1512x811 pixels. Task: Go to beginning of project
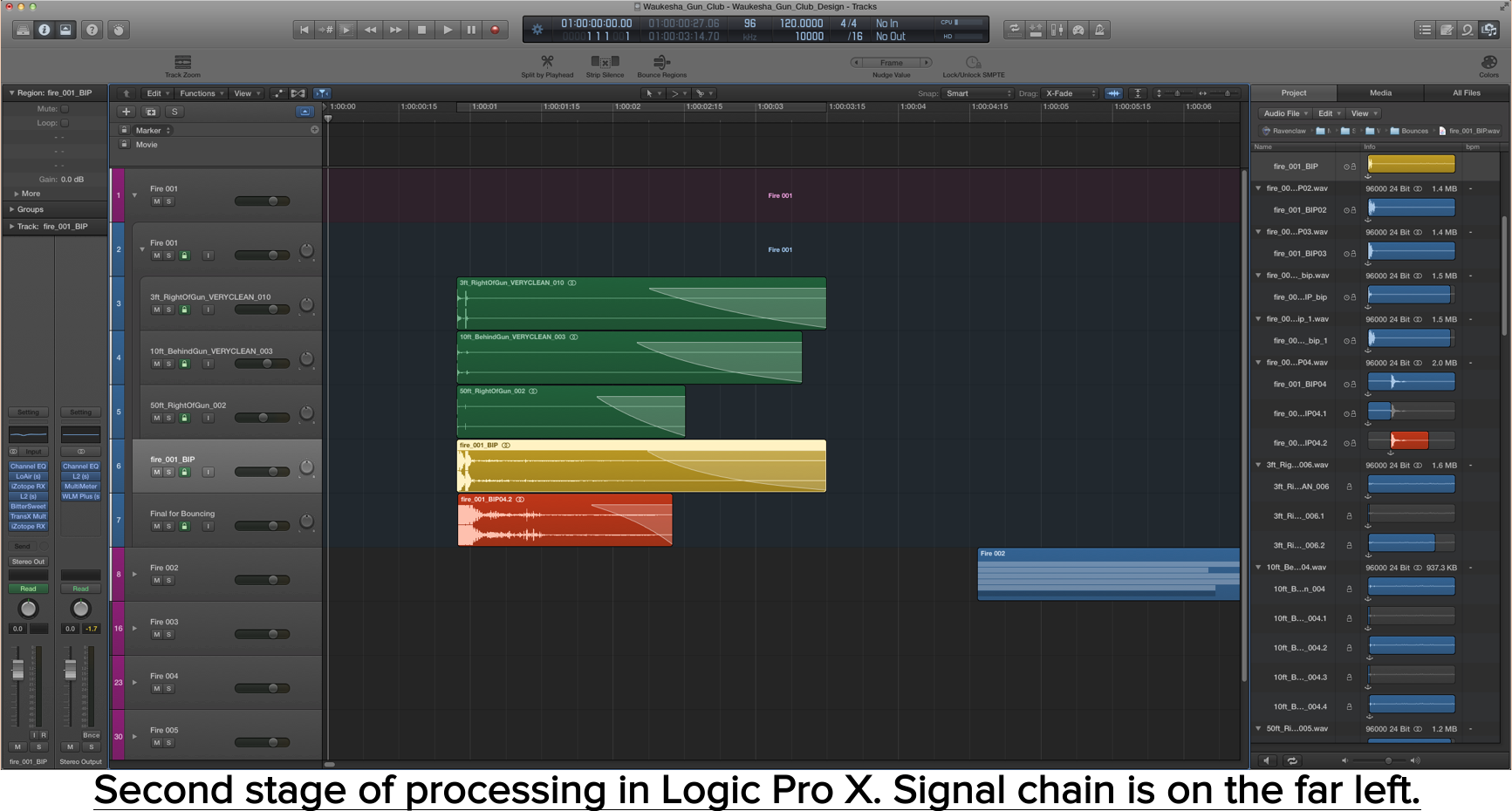click(304, 30)
